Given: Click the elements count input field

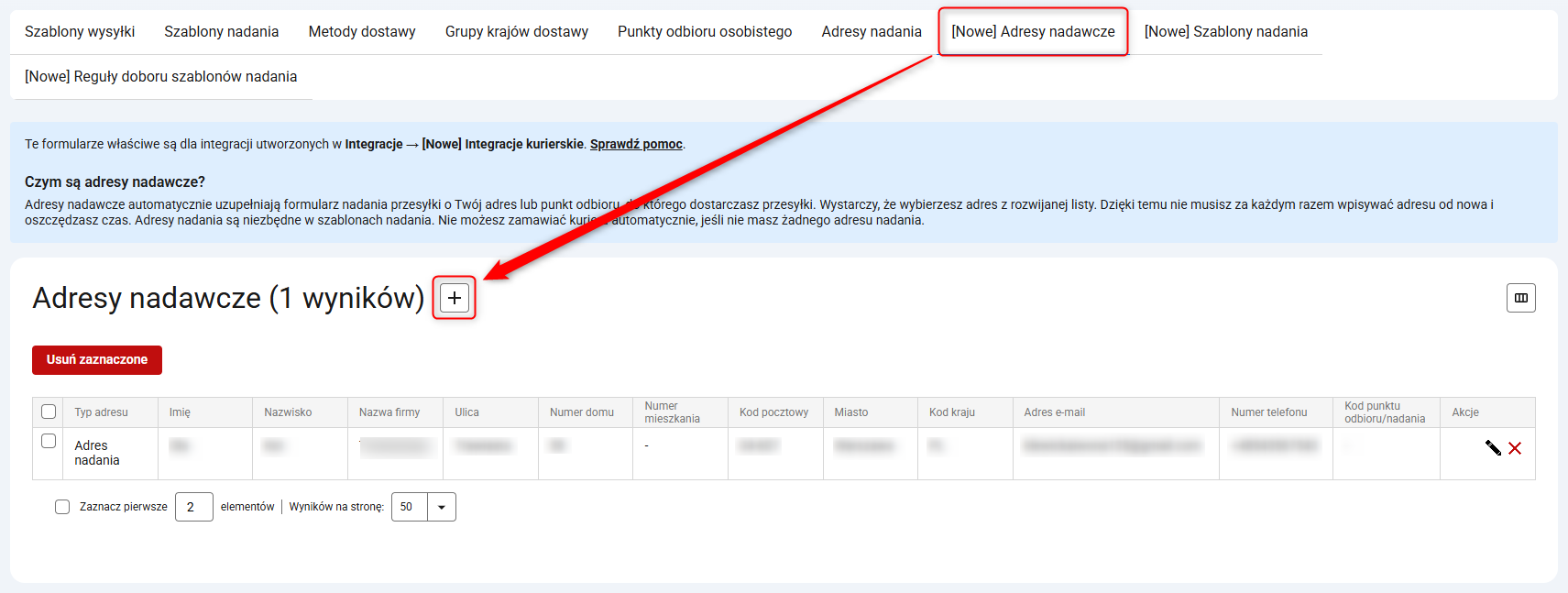Looking at the screenshot, I should click(193, 507).
